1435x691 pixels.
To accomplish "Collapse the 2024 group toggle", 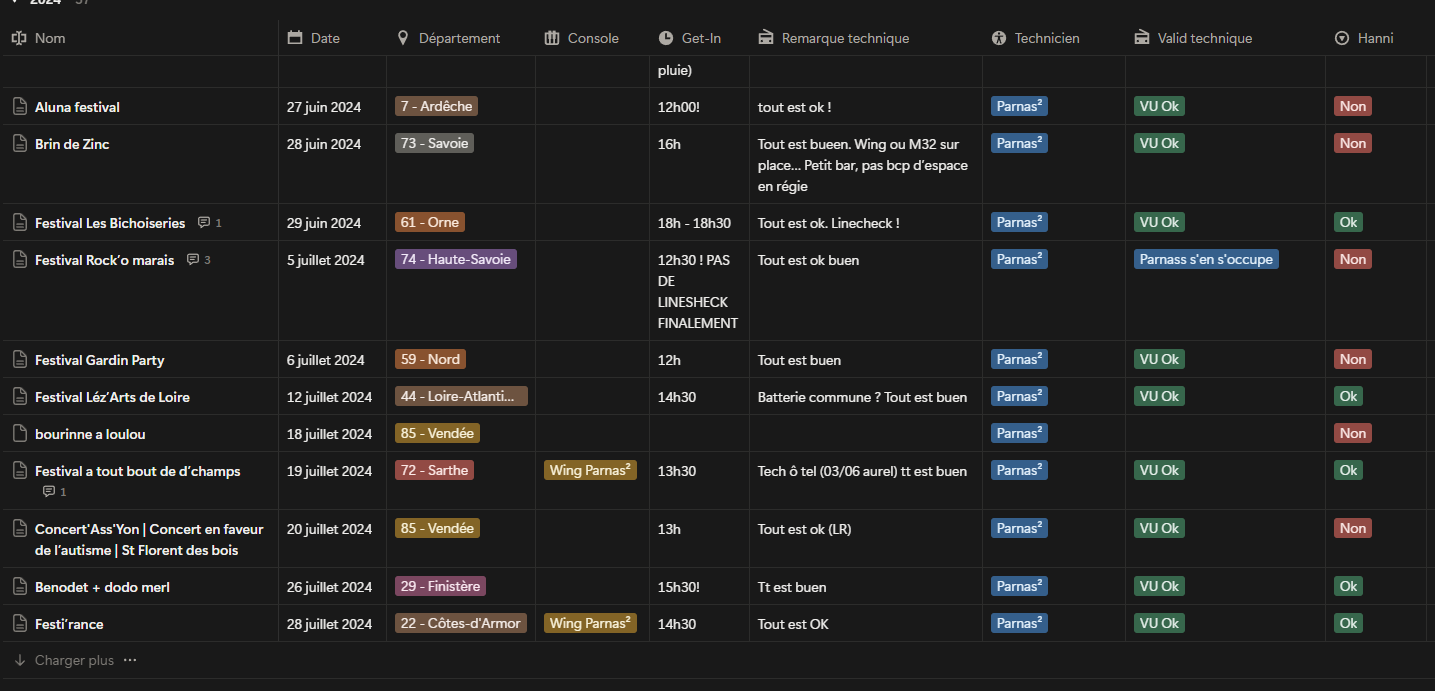I will coord(15,2).
